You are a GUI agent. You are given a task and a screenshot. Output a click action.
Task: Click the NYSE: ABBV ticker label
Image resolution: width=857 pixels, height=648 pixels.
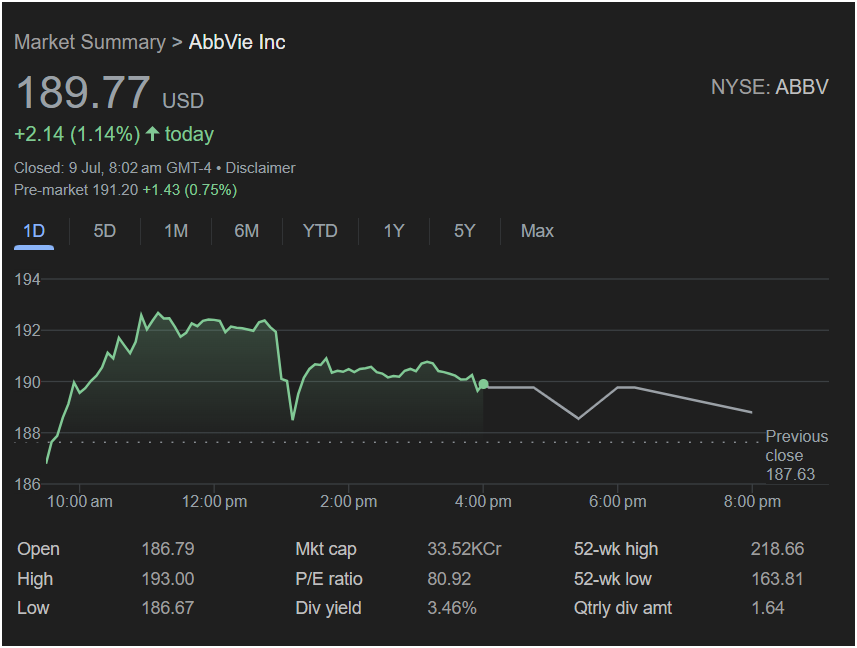tap(770, 87)
